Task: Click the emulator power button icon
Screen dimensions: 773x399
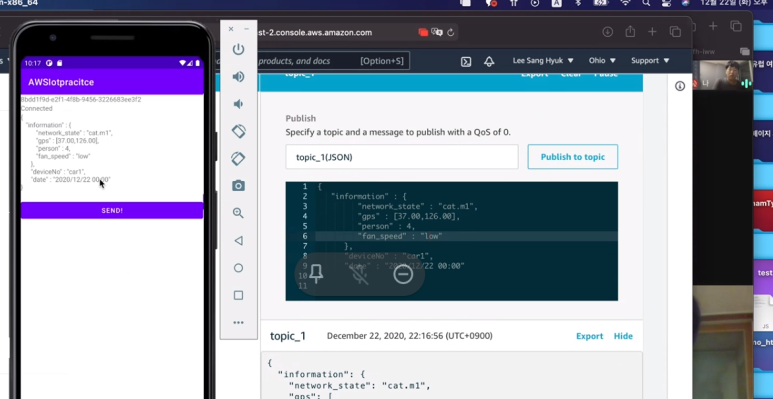Action: click(239, 49)
